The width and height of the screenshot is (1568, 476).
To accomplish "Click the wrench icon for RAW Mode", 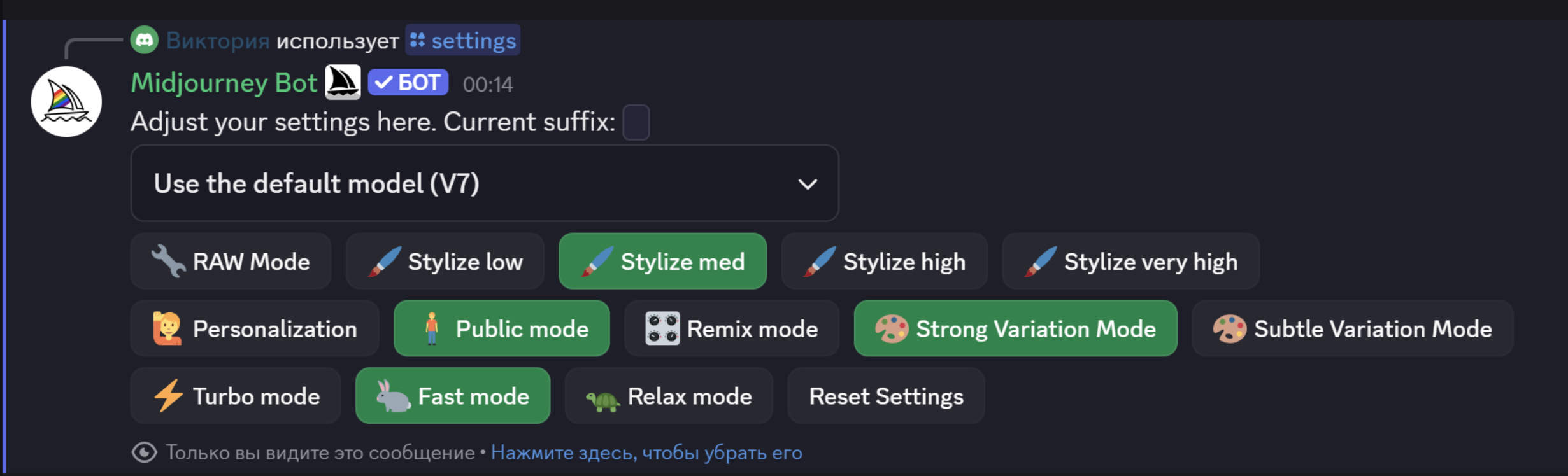I will tap(167, 261).
